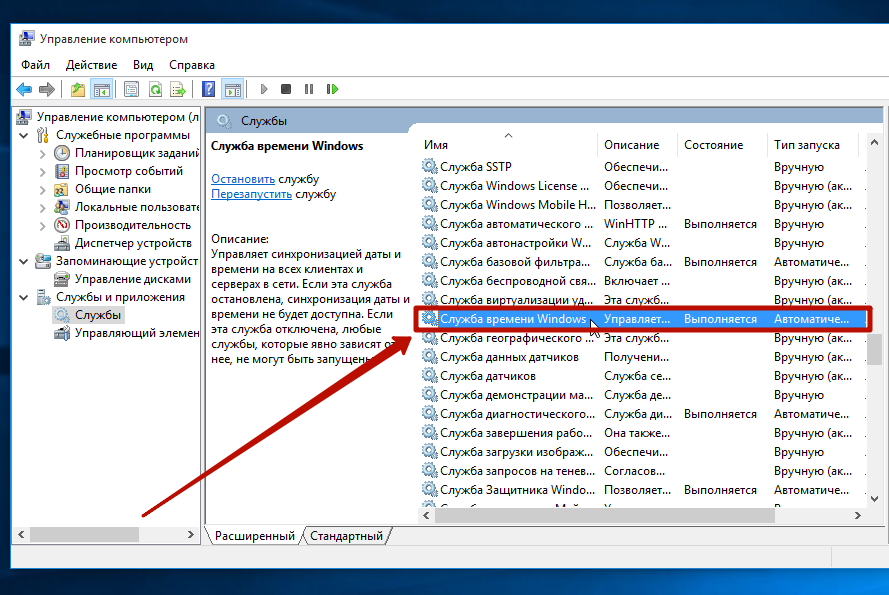This screenshot has height=595, width=889.
Task: Open Properties from the toolbar icon
Action: point(132,89)
